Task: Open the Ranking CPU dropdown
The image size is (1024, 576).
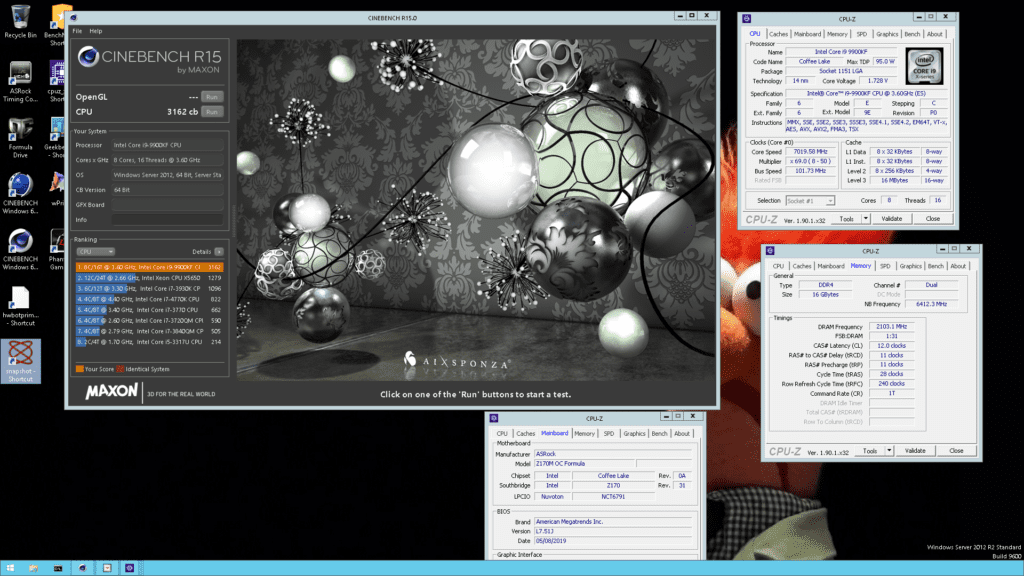Action: pos(95,251)
